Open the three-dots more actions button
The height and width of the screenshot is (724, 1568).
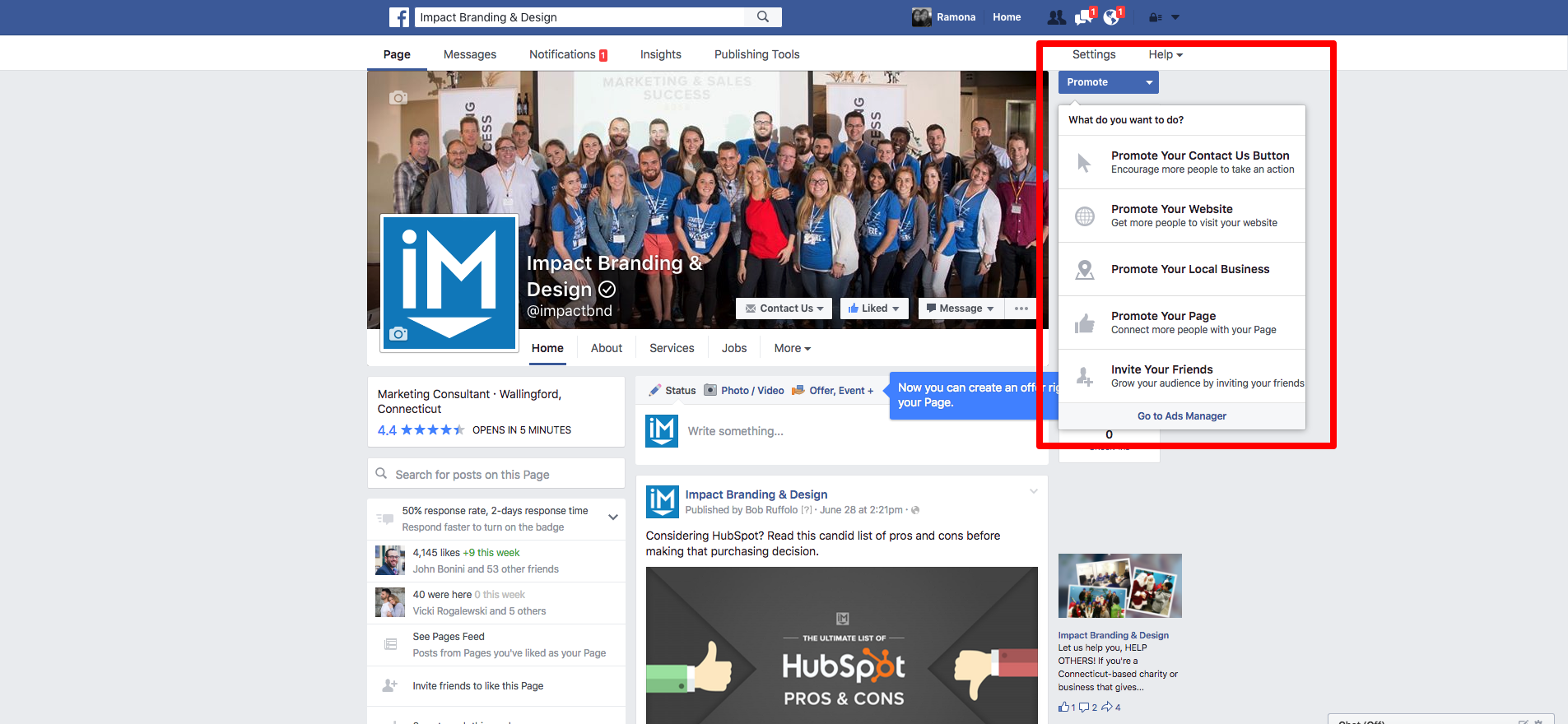click(x=1021, y=309)
